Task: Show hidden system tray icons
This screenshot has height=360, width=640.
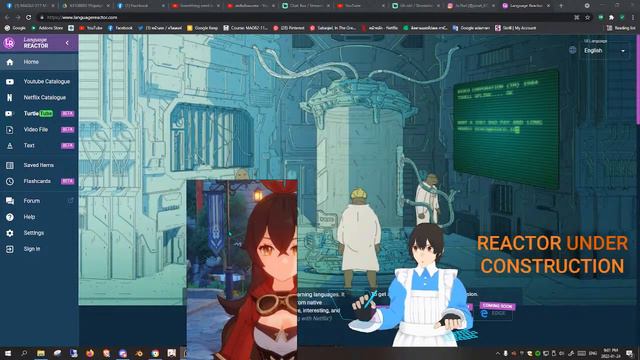Action: point(498,353)
